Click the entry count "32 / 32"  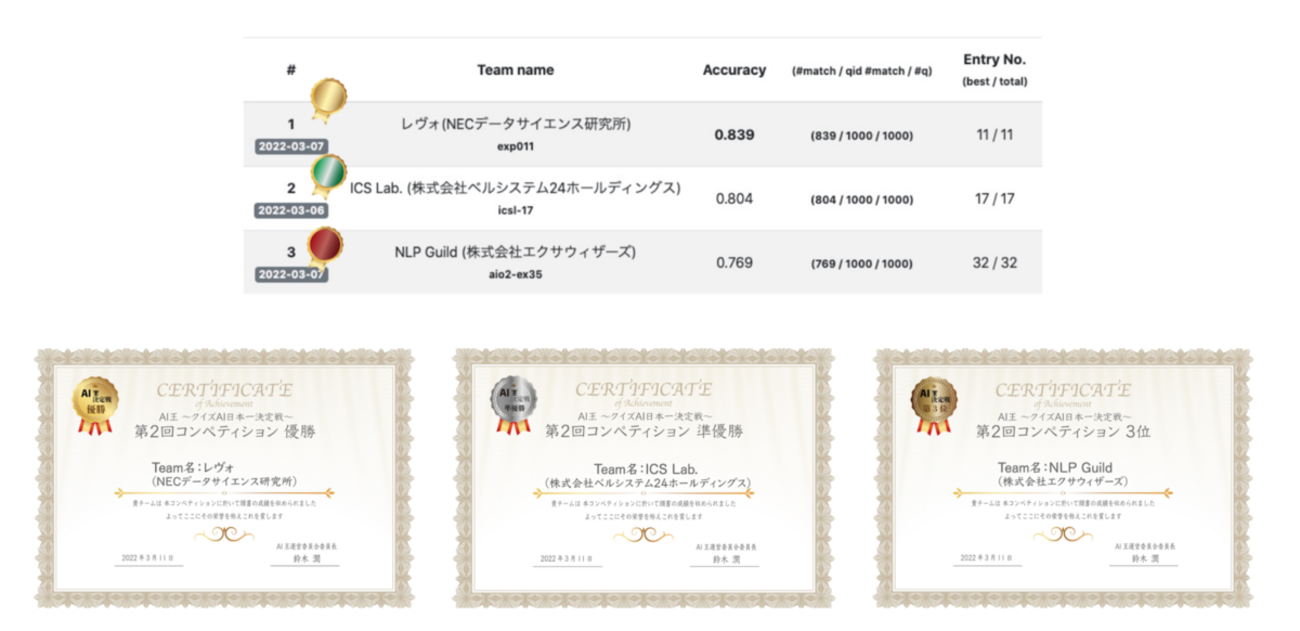(994, 262)
